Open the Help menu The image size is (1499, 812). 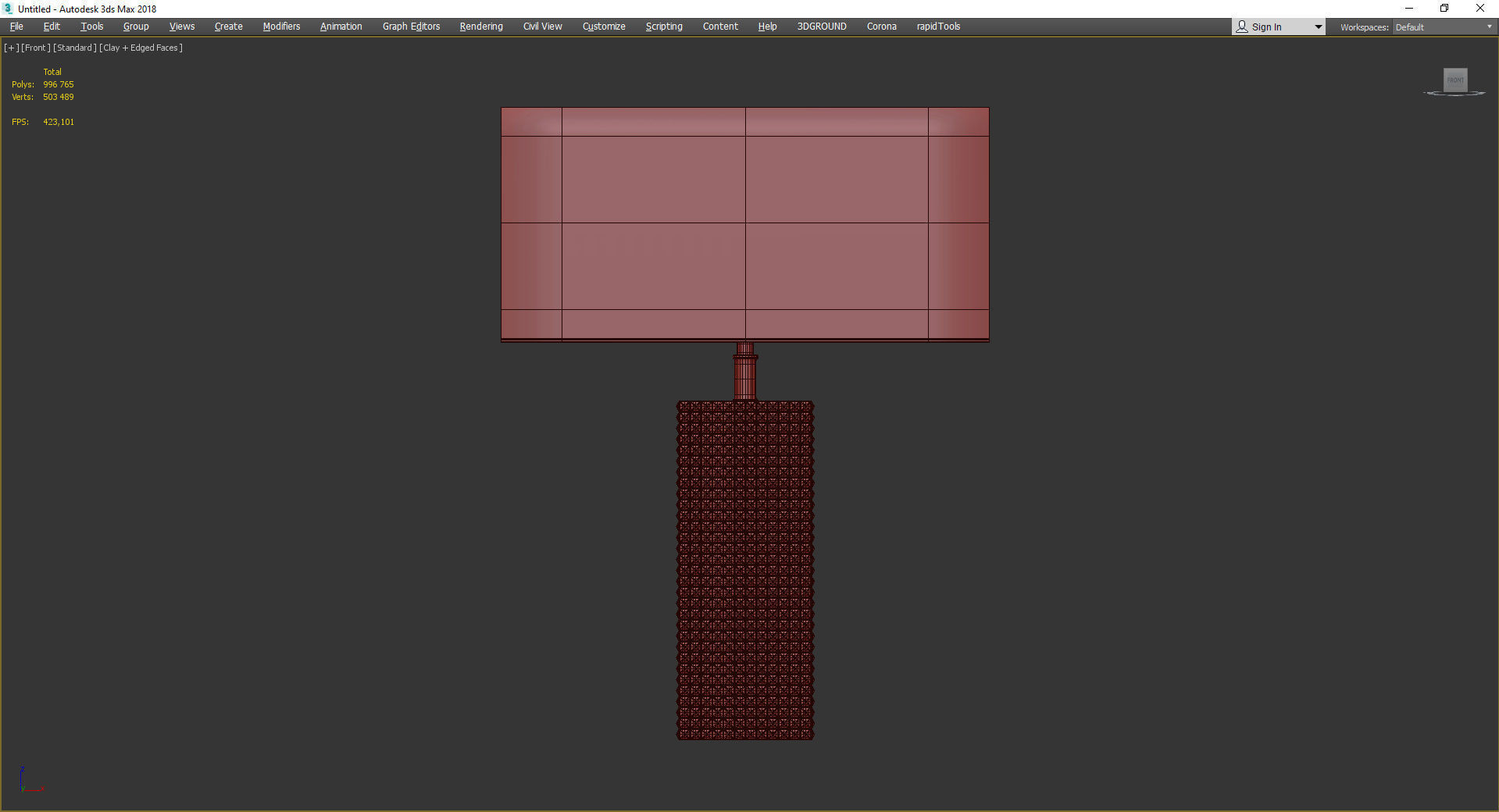point(767,27)
